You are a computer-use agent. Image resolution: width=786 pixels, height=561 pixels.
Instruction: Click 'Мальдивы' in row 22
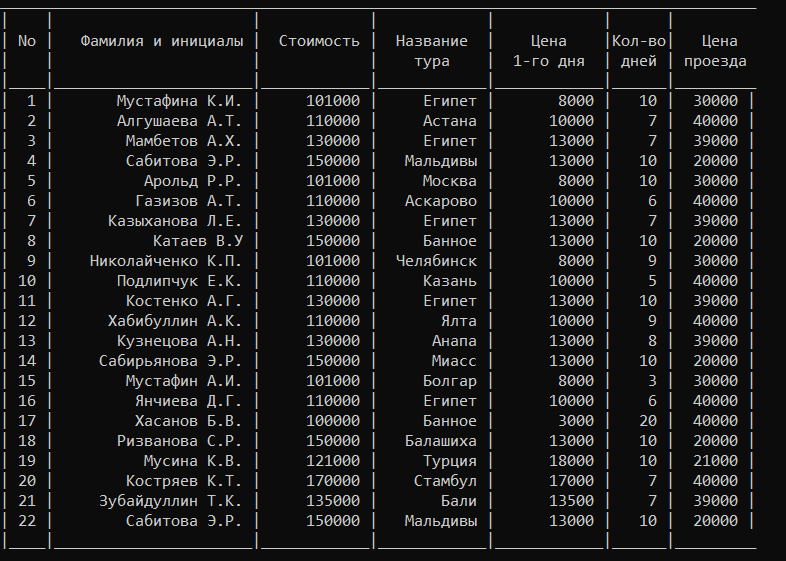coord(441,521)
